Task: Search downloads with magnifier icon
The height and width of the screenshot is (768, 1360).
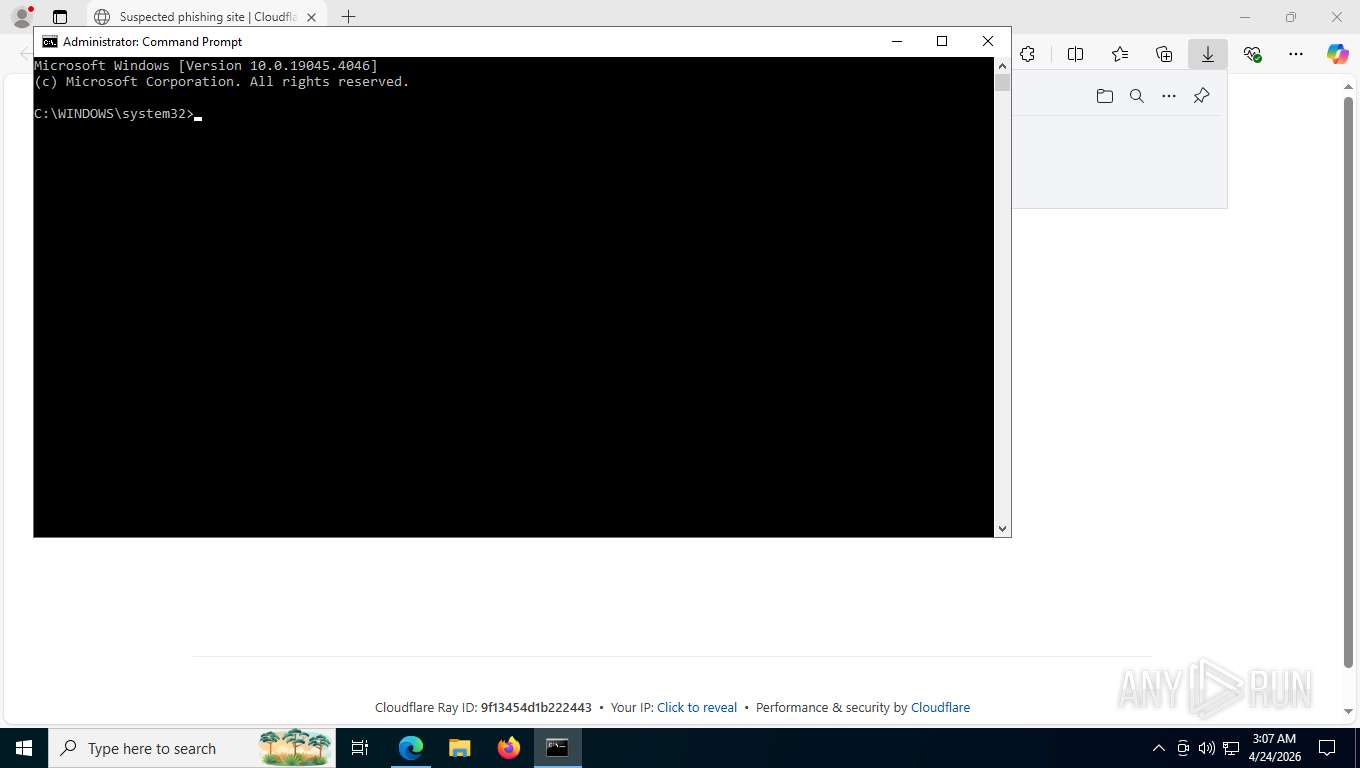Action: 1137,96
